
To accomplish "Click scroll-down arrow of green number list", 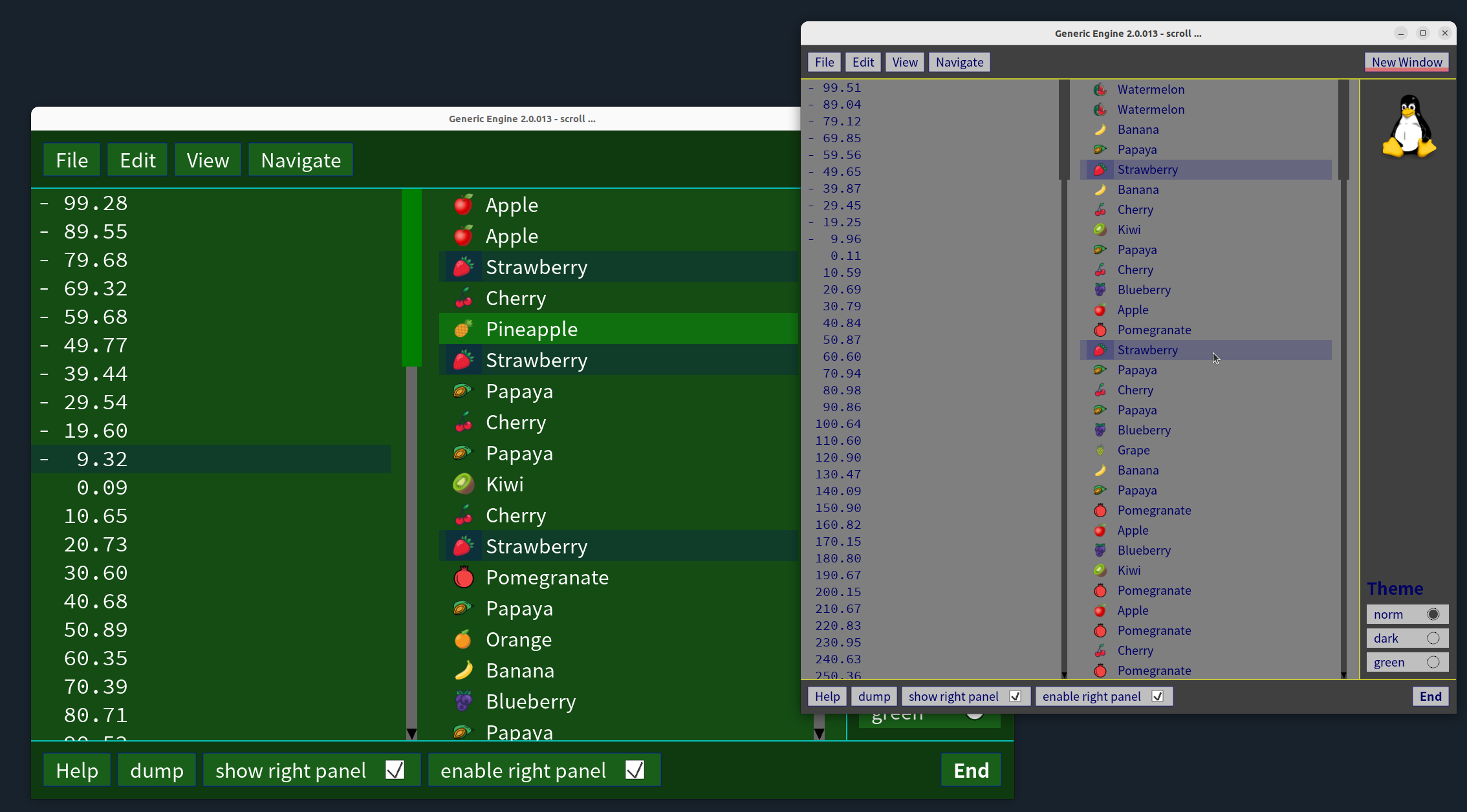I will point(411,734).
